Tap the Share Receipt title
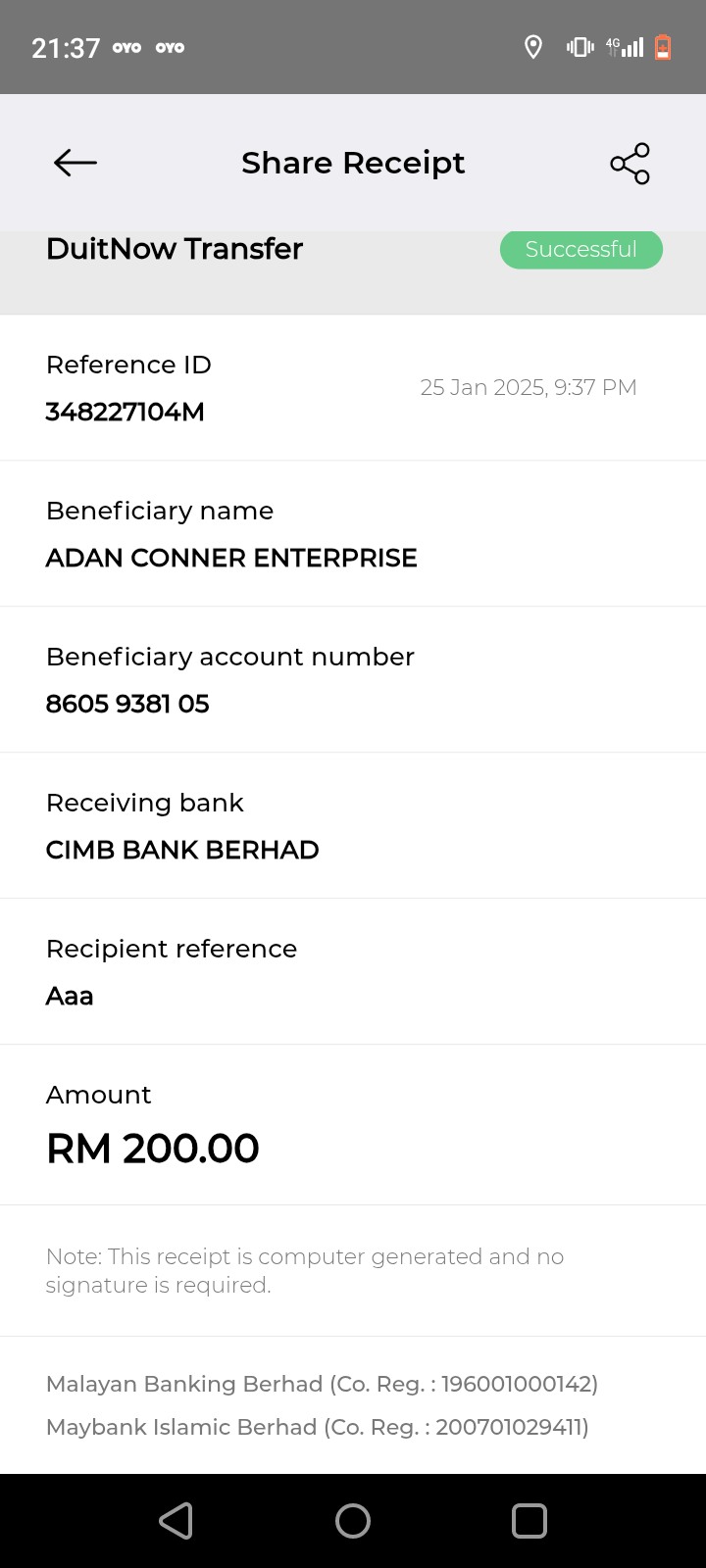Image resolution: width=706 pixels, height=1568 pixels. point(353,163)
